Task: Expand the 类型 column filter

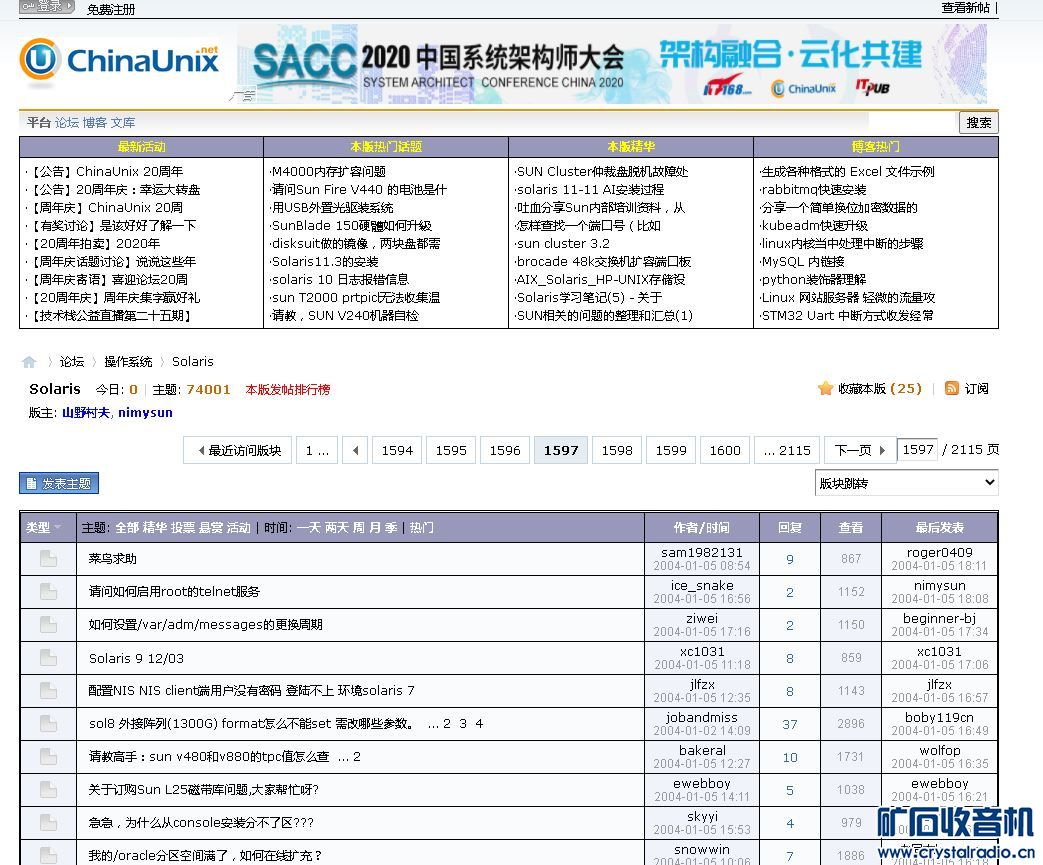Action: click(44, 528)
